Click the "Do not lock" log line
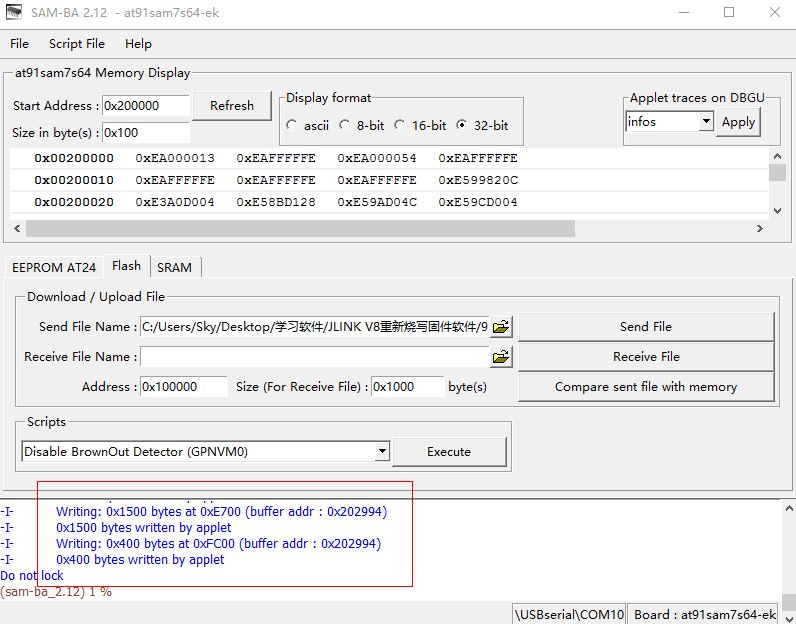 point(32,576)
